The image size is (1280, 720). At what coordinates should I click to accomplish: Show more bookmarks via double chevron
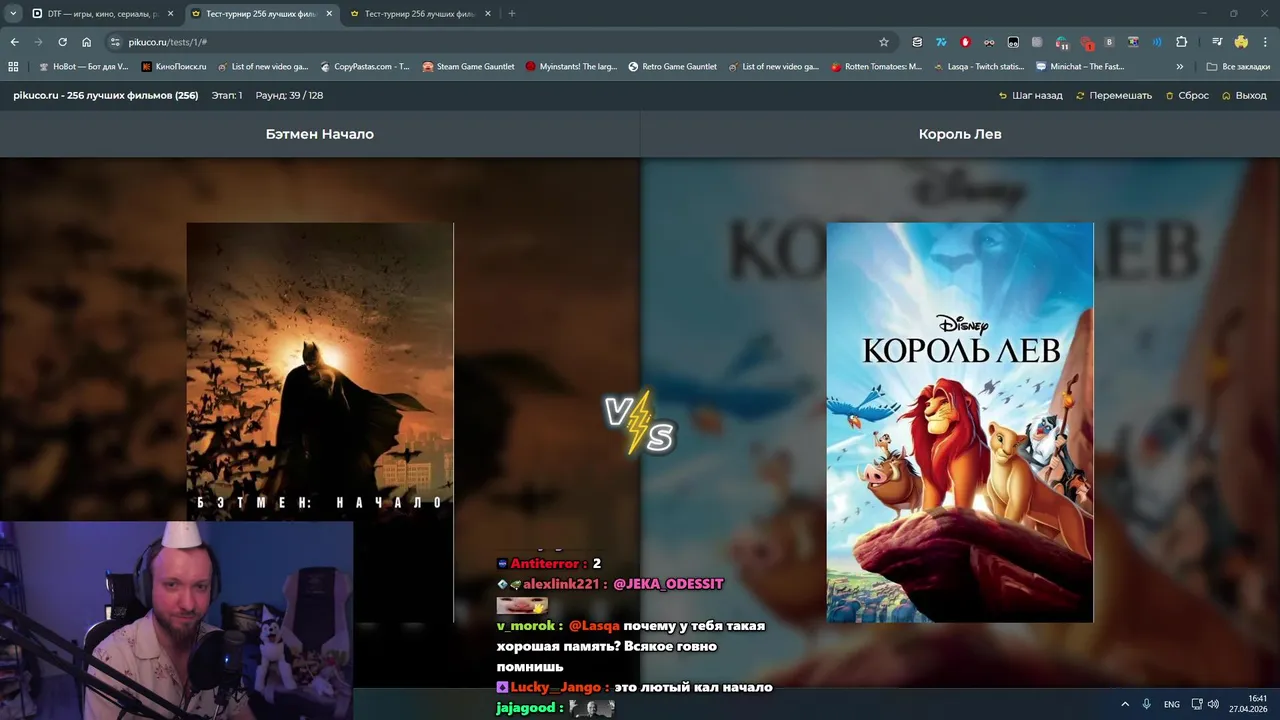1180,67
